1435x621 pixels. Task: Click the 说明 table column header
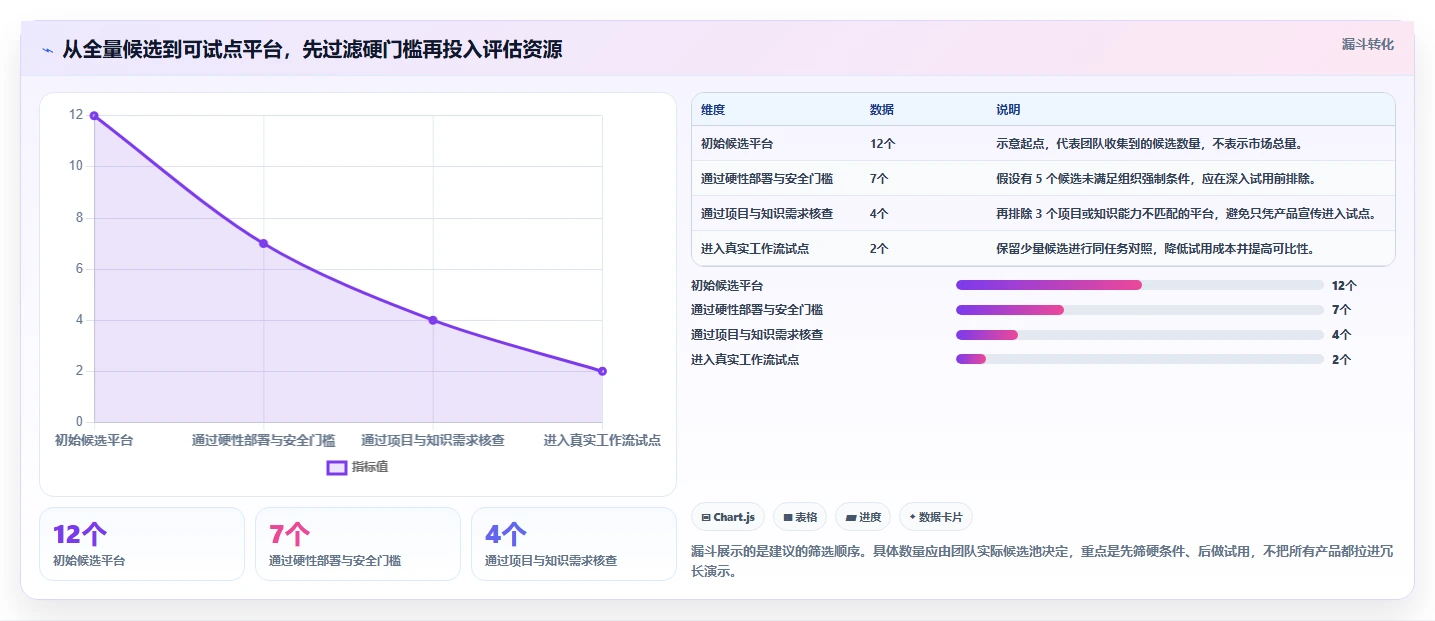click(1008, 109)
